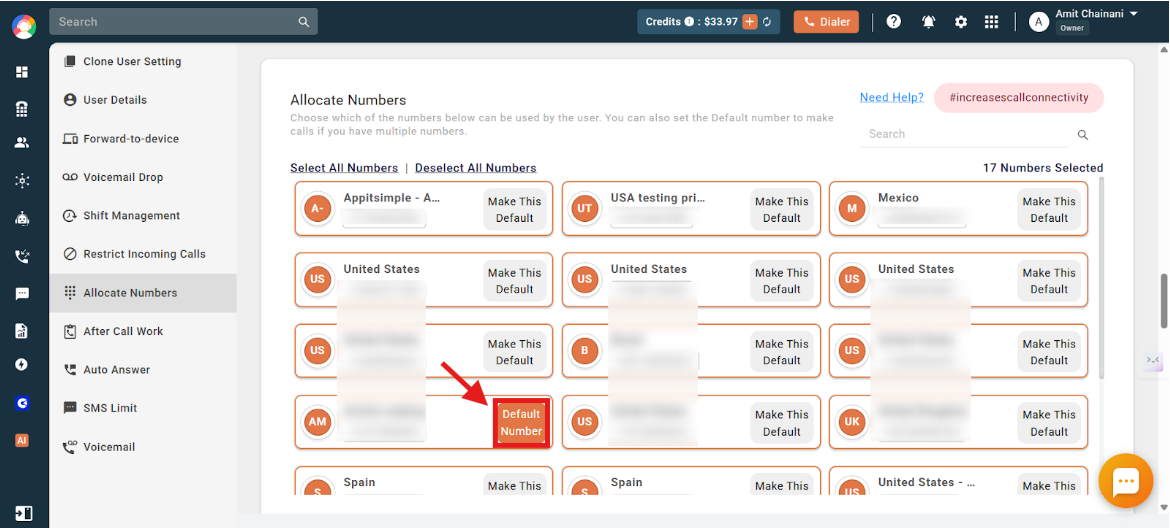Refresh the credits balance
This screenshot has width=1170, height=528.
click(766, 22)
